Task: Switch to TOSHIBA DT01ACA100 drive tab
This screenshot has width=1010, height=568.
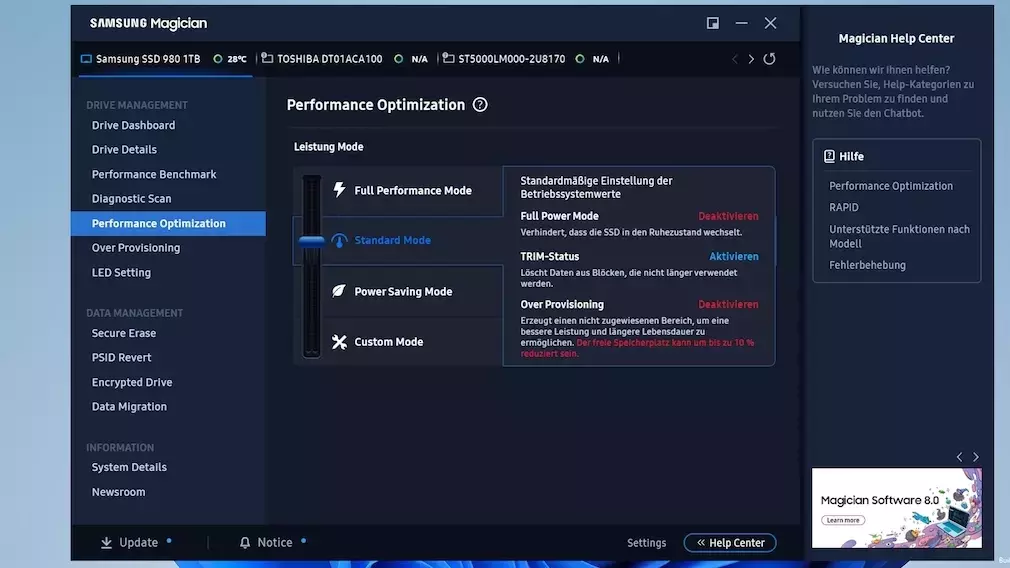Action: tap(329, 59)
